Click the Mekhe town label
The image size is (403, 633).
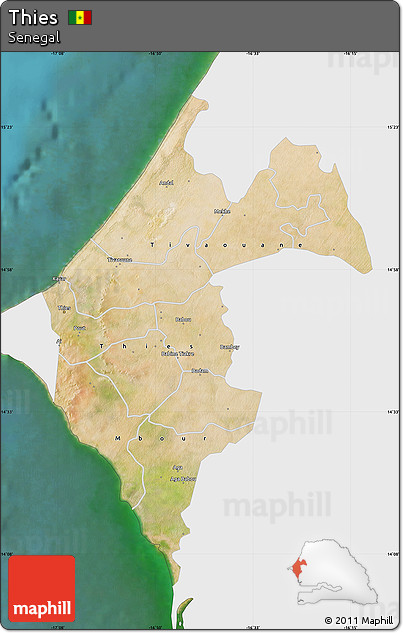222,212
